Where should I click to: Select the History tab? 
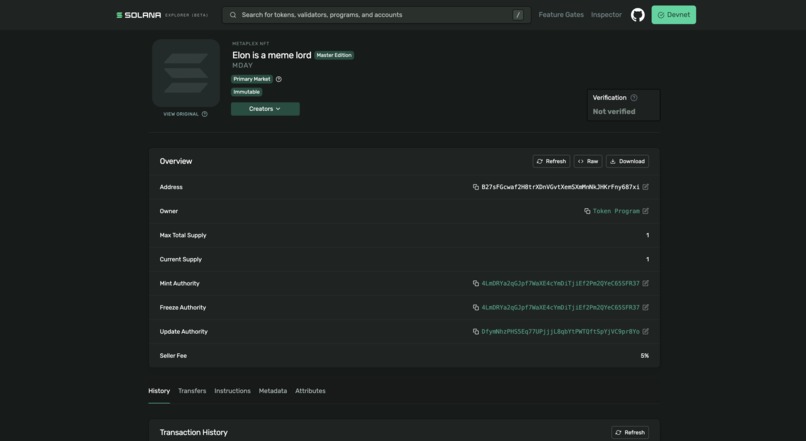click(159, 391)
